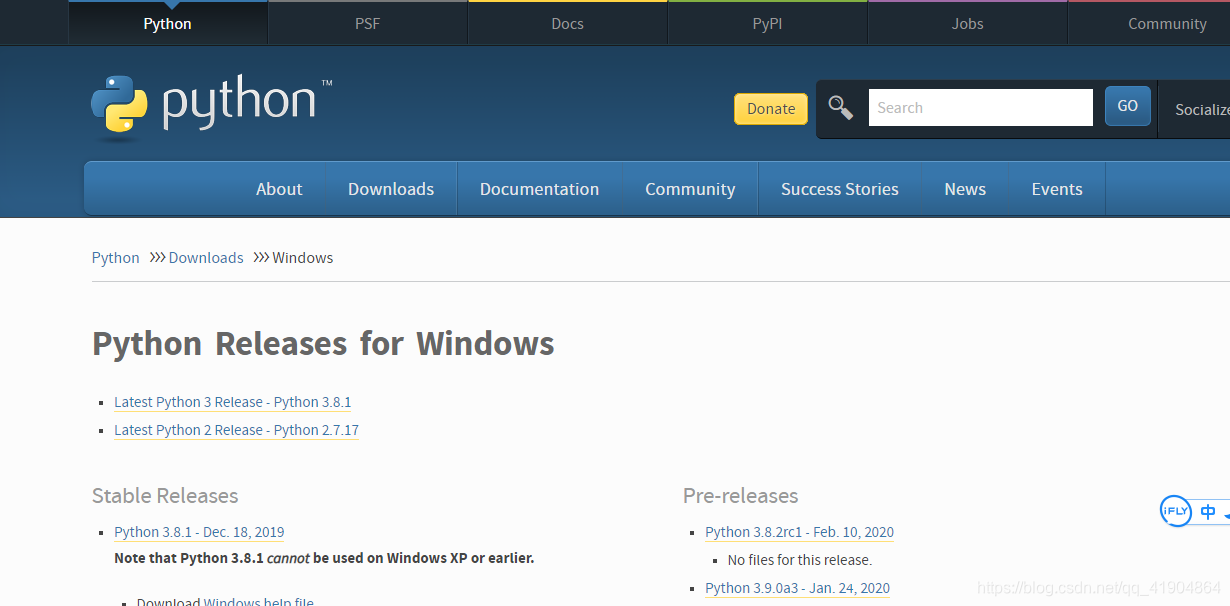This screenshot has height=606, width=1230.
Task: Go to Python breadcrumb link
Action: pyautogui.click(x=116, y=258)
